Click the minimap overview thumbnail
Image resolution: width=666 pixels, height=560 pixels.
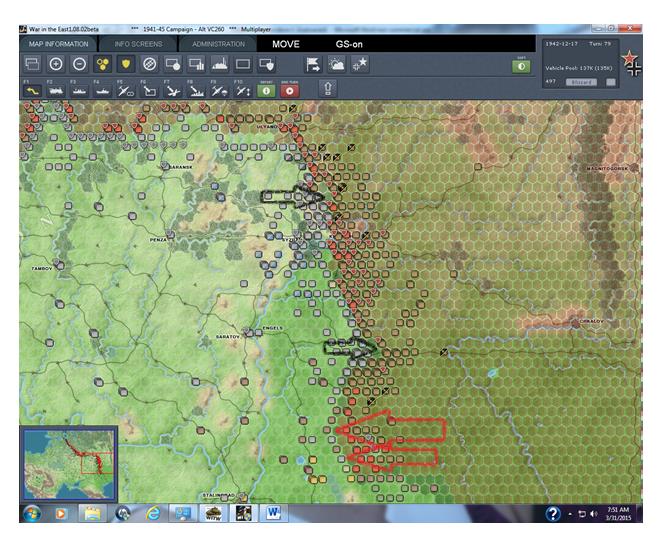(x=69, y=464)
